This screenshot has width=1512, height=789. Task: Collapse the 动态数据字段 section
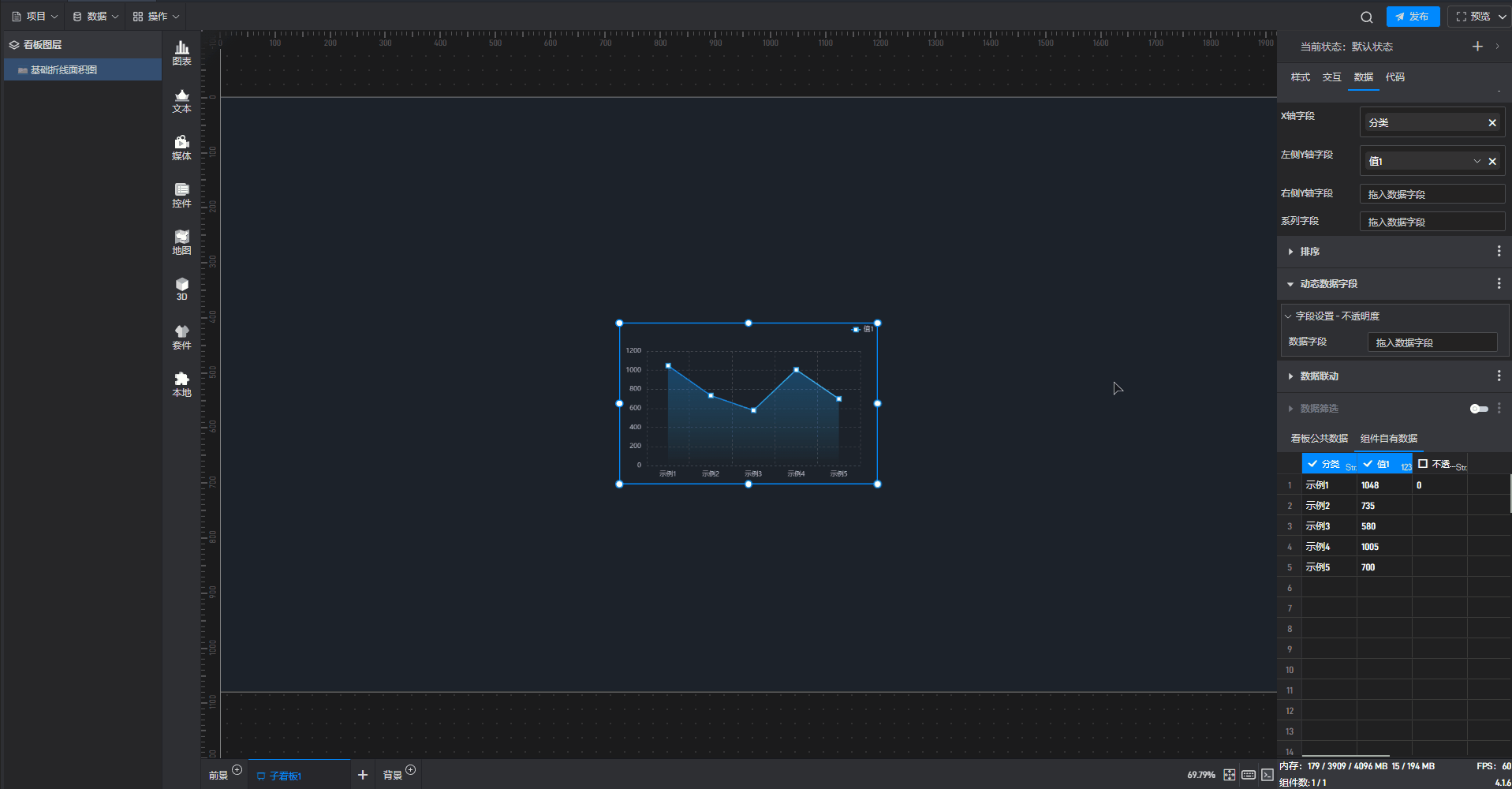coord(1290,284)
